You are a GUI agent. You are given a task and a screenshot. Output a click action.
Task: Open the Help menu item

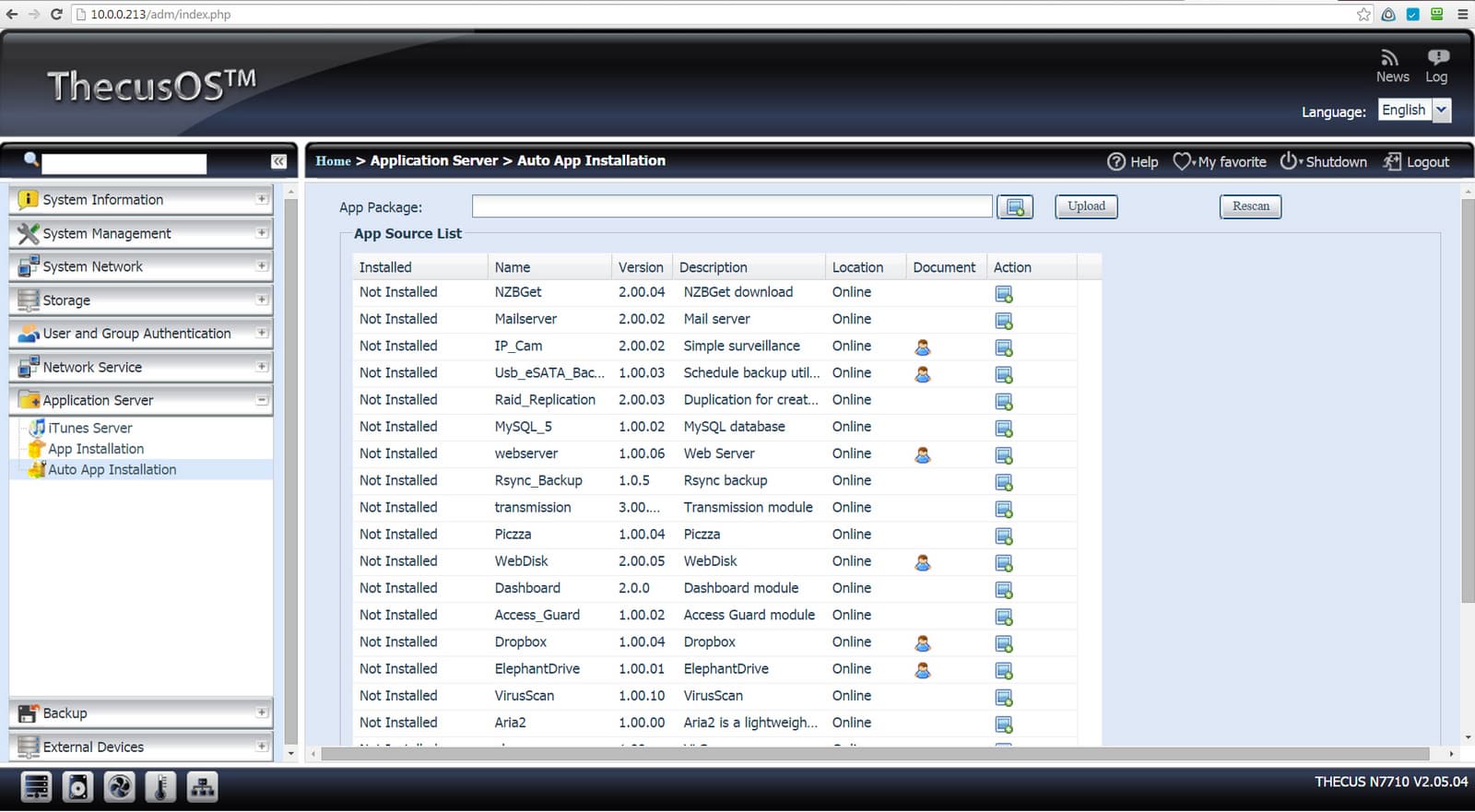pos(1133,162)
